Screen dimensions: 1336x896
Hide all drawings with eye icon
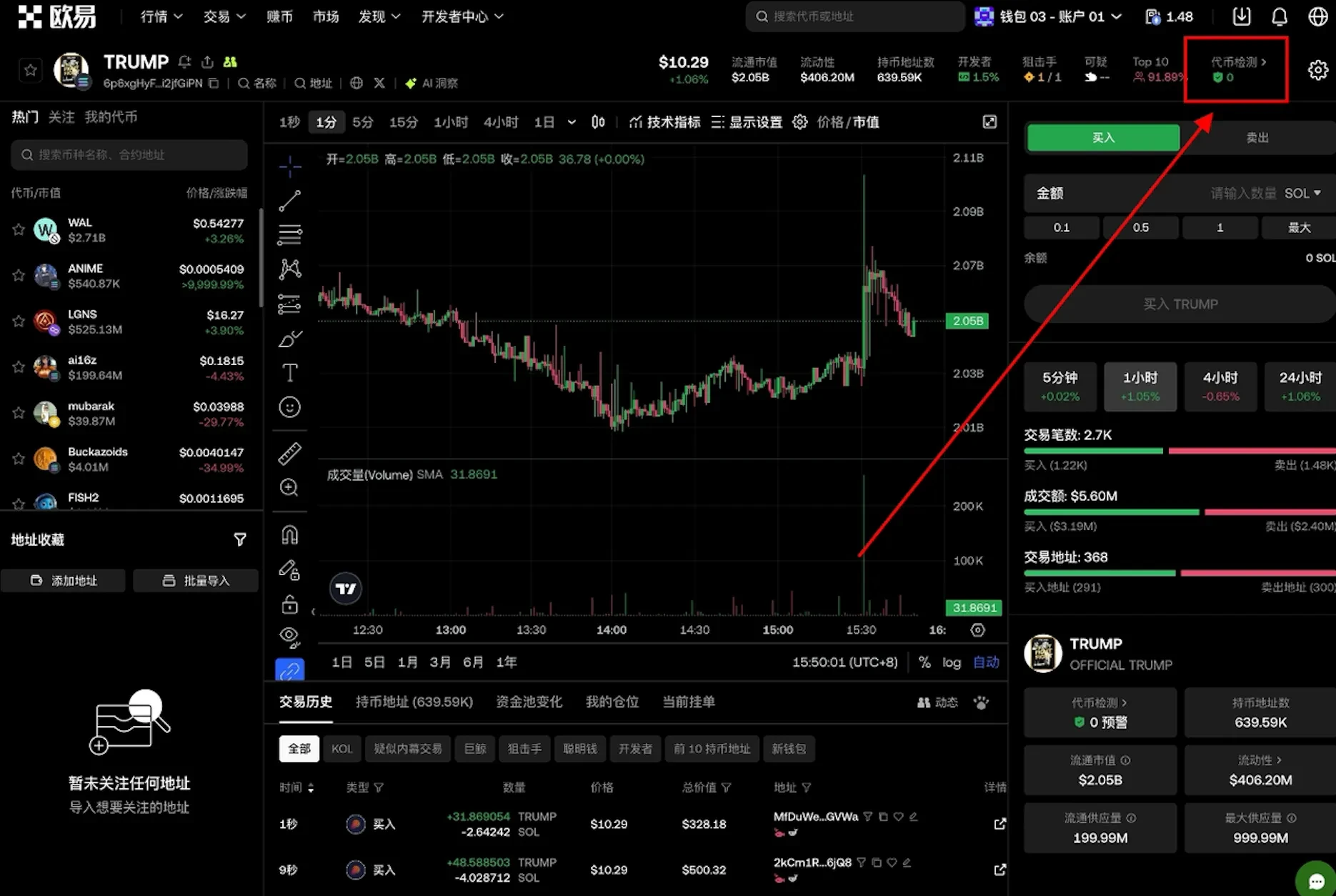click(289, 637)
